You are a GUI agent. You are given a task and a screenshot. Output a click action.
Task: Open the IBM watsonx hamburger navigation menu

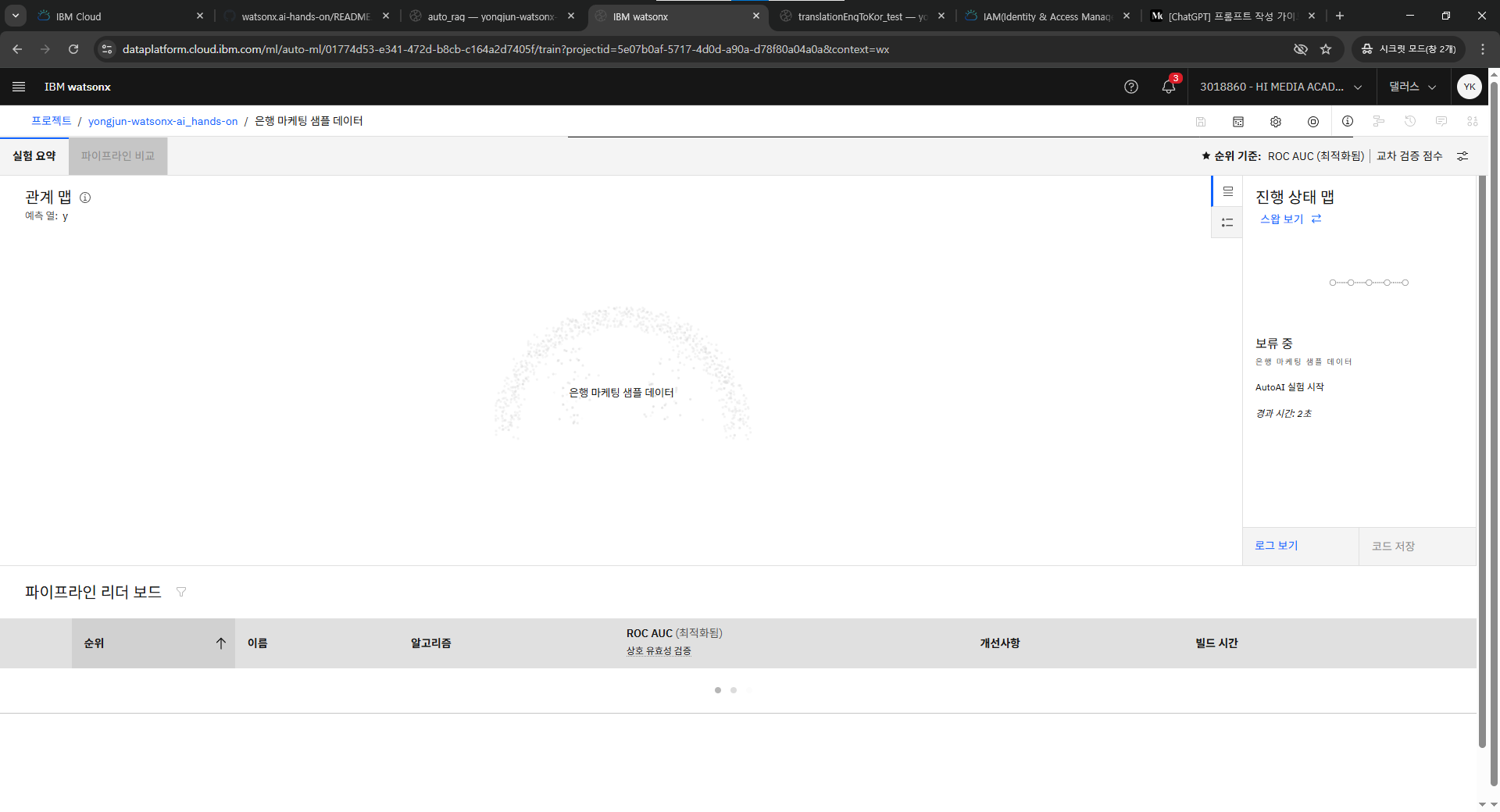[19, 87]
